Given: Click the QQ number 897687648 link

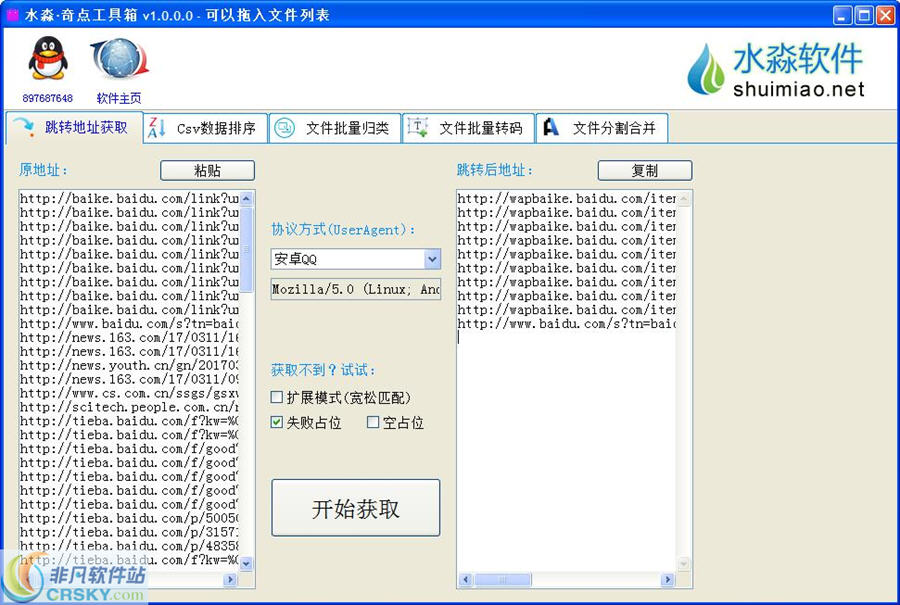Looking at the screenshot, I should (48, 98).
